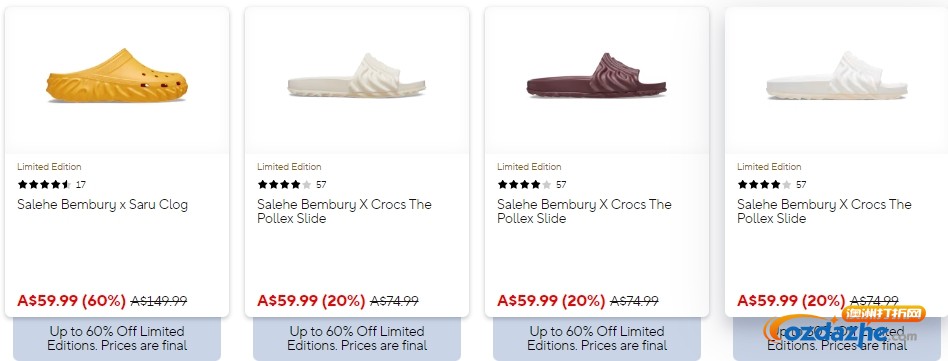The height and width of the screenshot is (361, 948).
Task: View the first cream Pollex Slide image
Action: (x=357, y=76)
